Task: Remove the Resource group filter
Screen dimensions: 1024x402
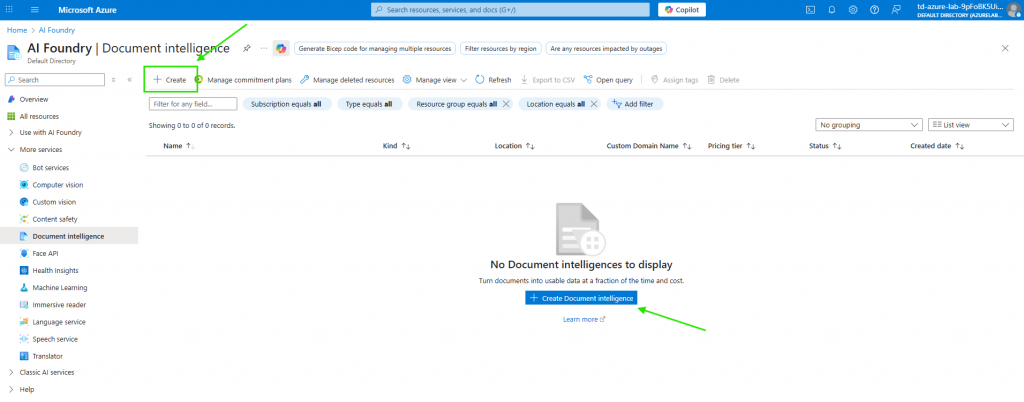Action: coord(506,104)
